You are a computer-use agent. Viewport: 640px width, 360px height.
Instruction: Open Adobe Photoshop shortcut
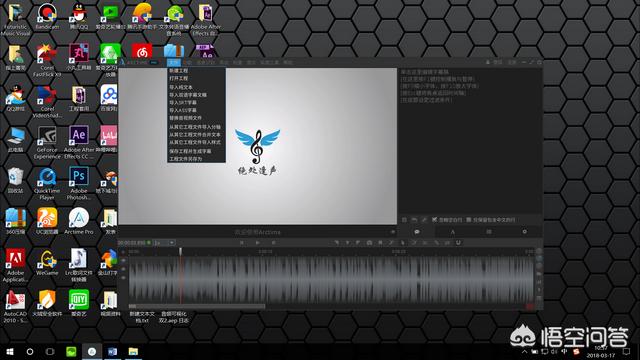79,184
